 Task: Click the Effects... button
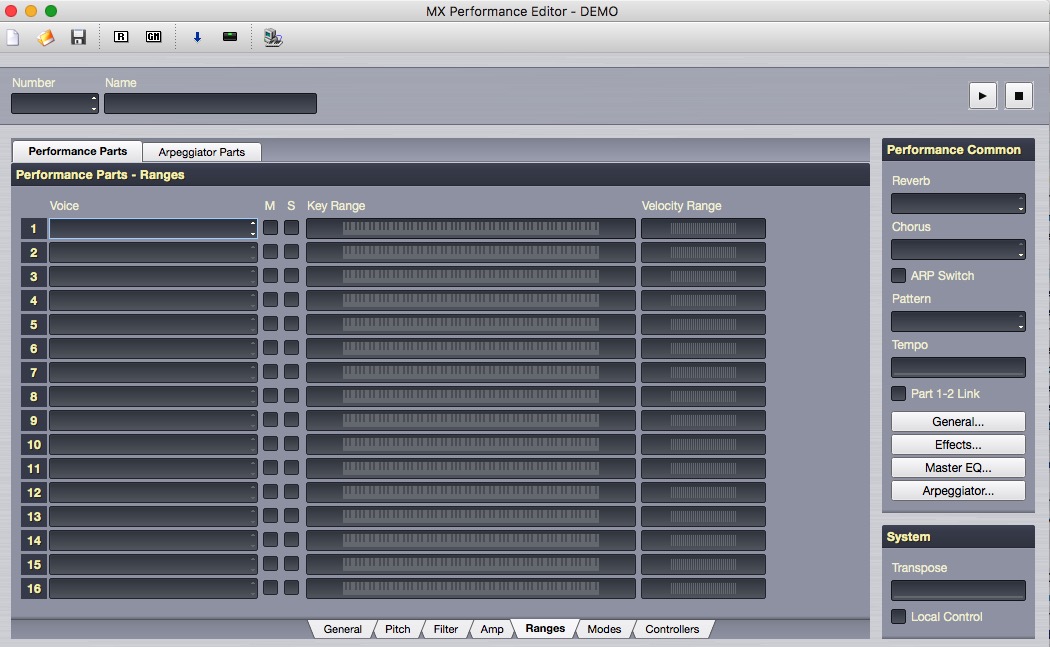click(958, 445)
